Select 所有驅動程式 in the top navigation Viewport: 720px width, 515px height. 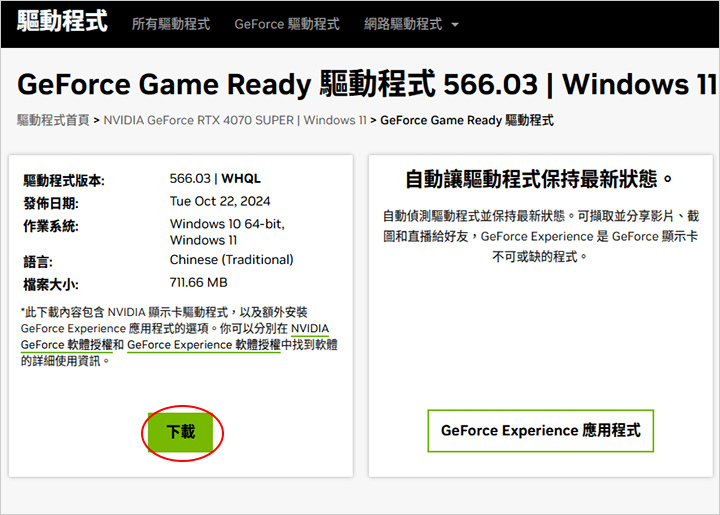(x=171, y=24)
